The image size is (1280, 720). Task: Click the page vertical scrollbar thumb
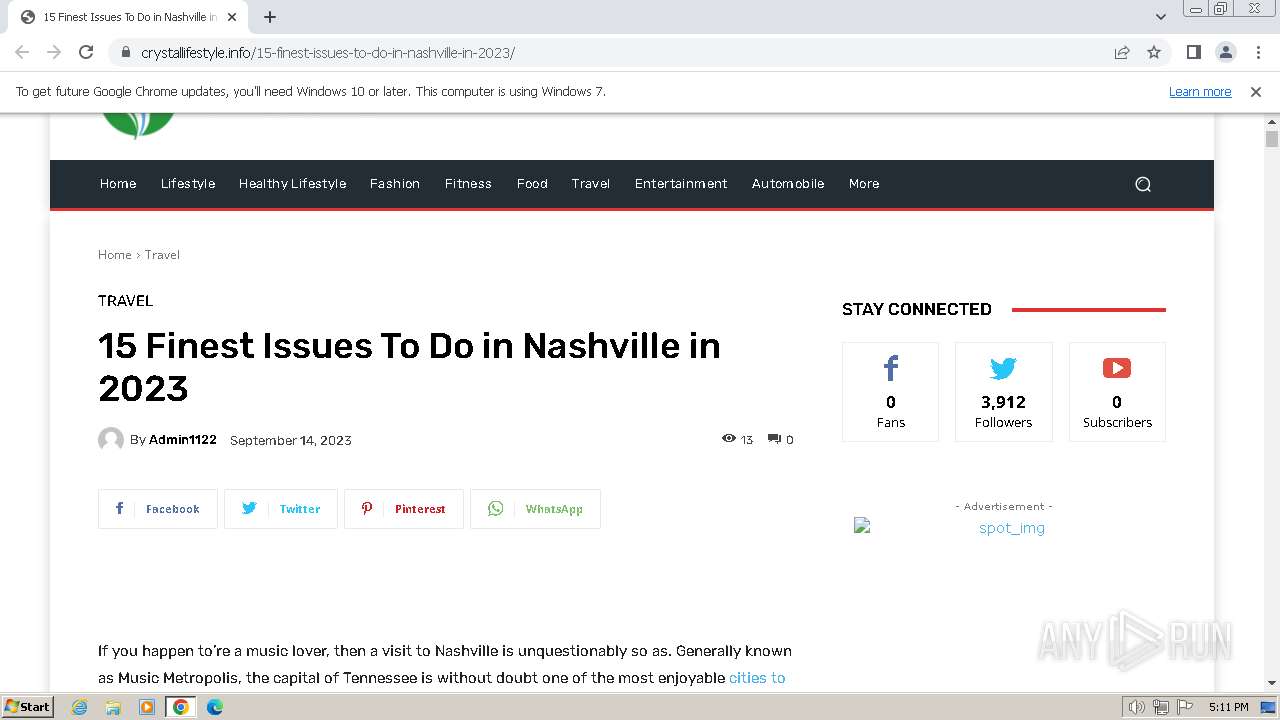tap(1271, 139)
